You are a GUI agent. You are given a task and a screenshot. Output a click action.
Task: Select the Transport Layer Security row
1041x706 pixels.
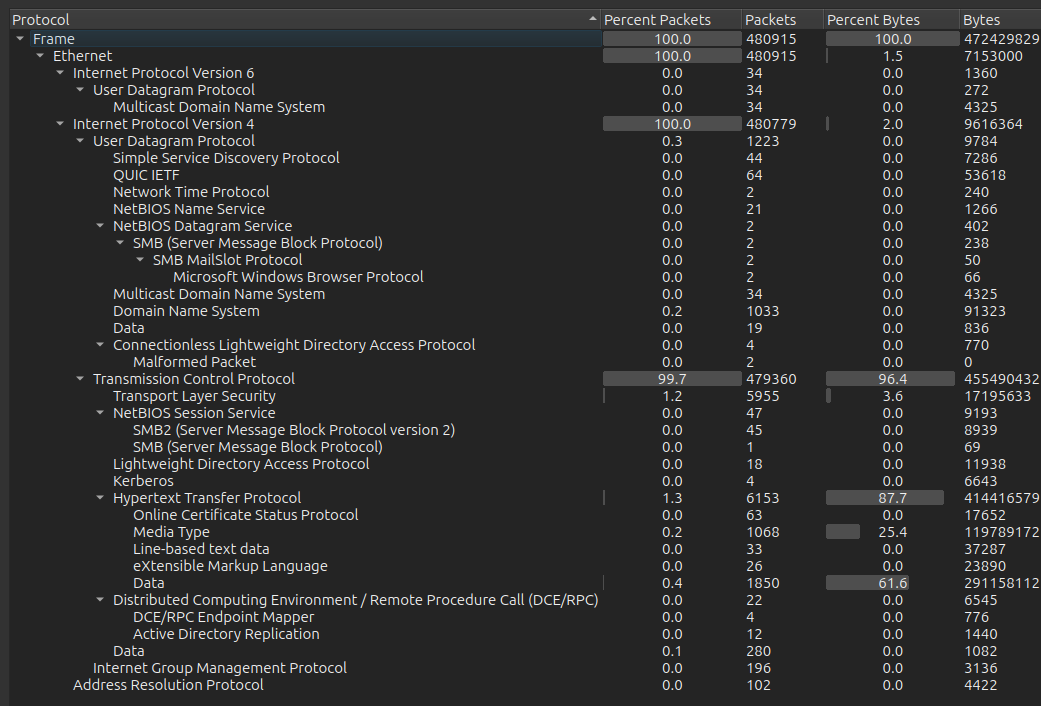point(194,396)
